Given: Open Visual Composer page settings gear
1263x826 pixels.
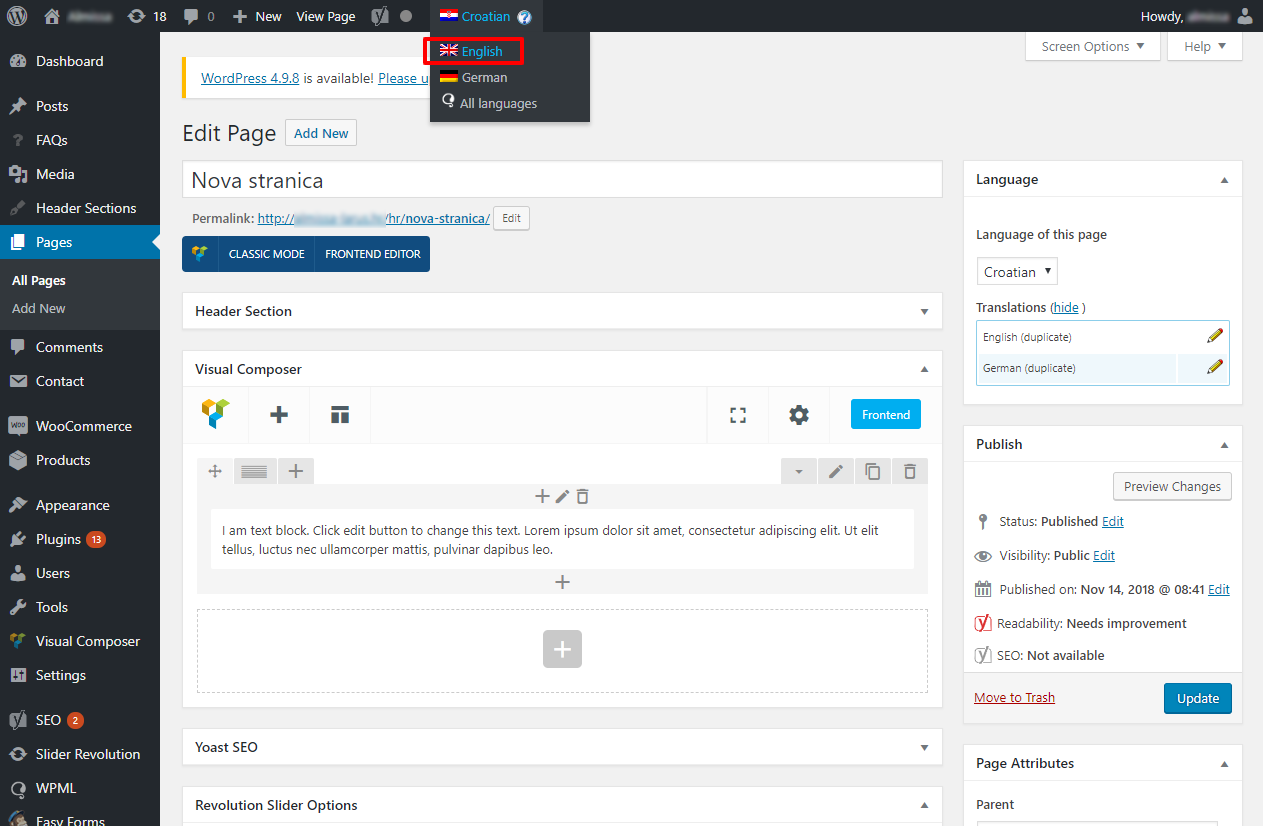Looking at the screenshot, I should click(798, 415).
